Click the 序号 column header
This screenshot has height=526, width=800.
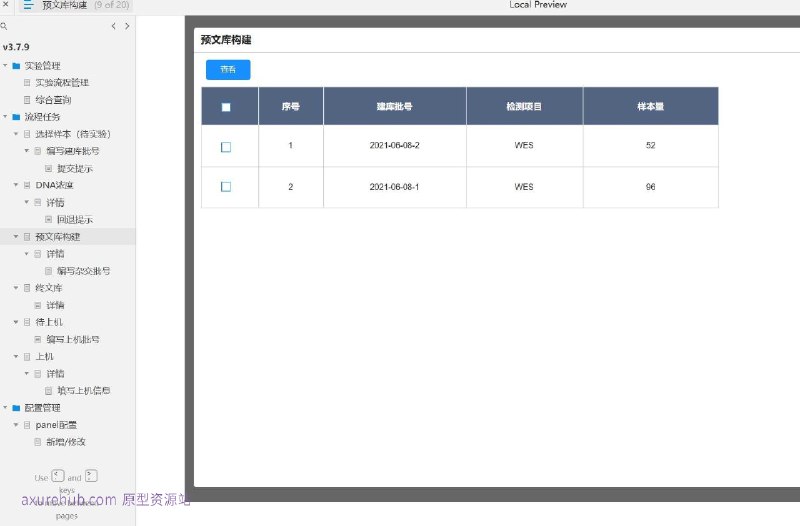tap(291, 107)
